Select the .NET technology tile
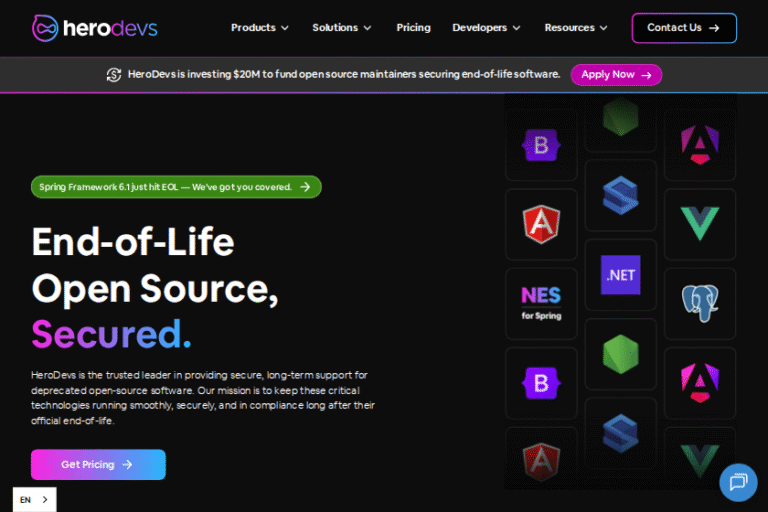This screenshot has width=768, height=512. coord(620,275)
